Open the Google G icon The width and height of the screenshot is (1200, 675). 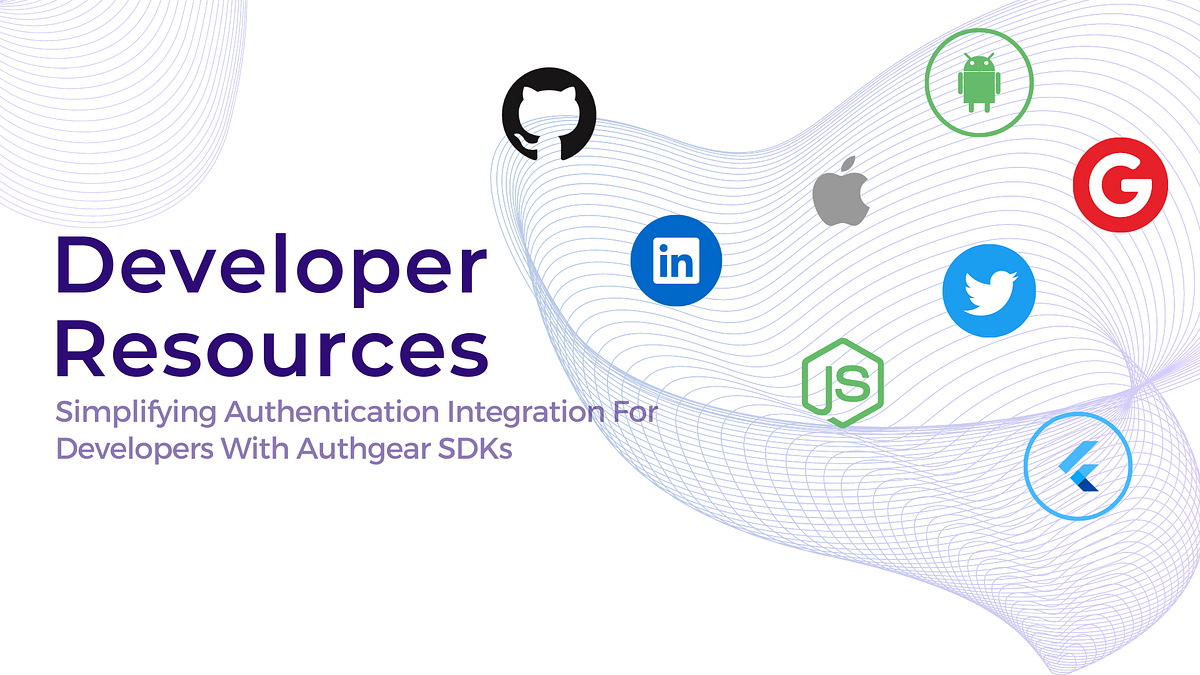pyautogui.click(x=1123, y=184)
